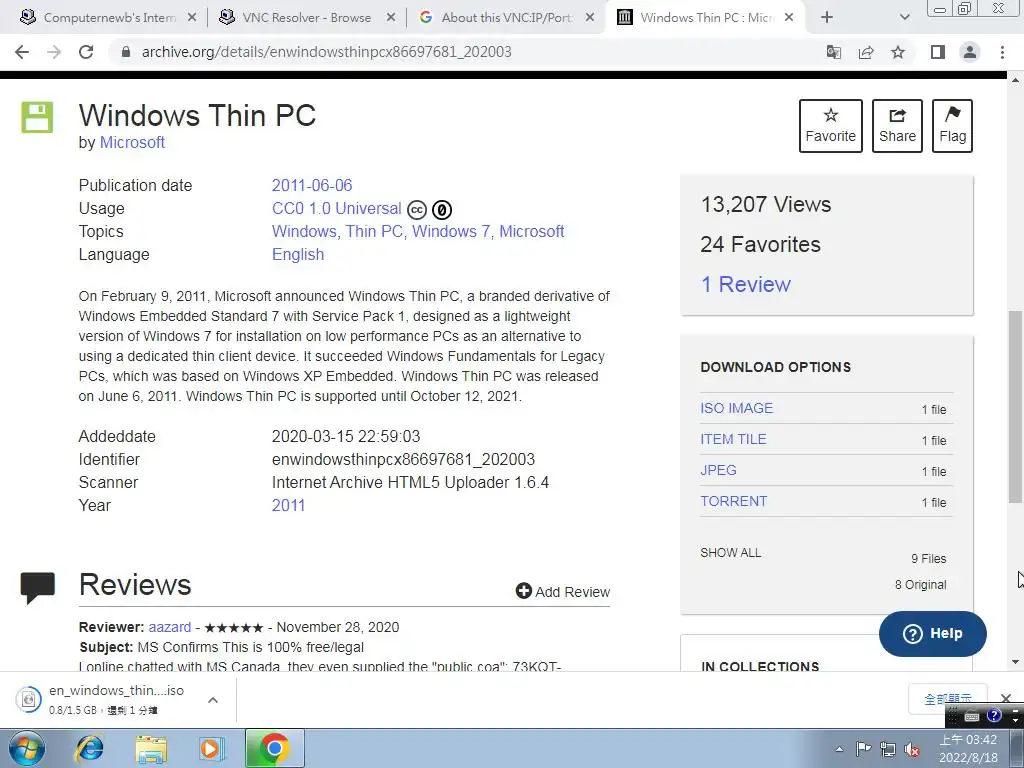Download the JPEG option

click(x=718, y=470)
